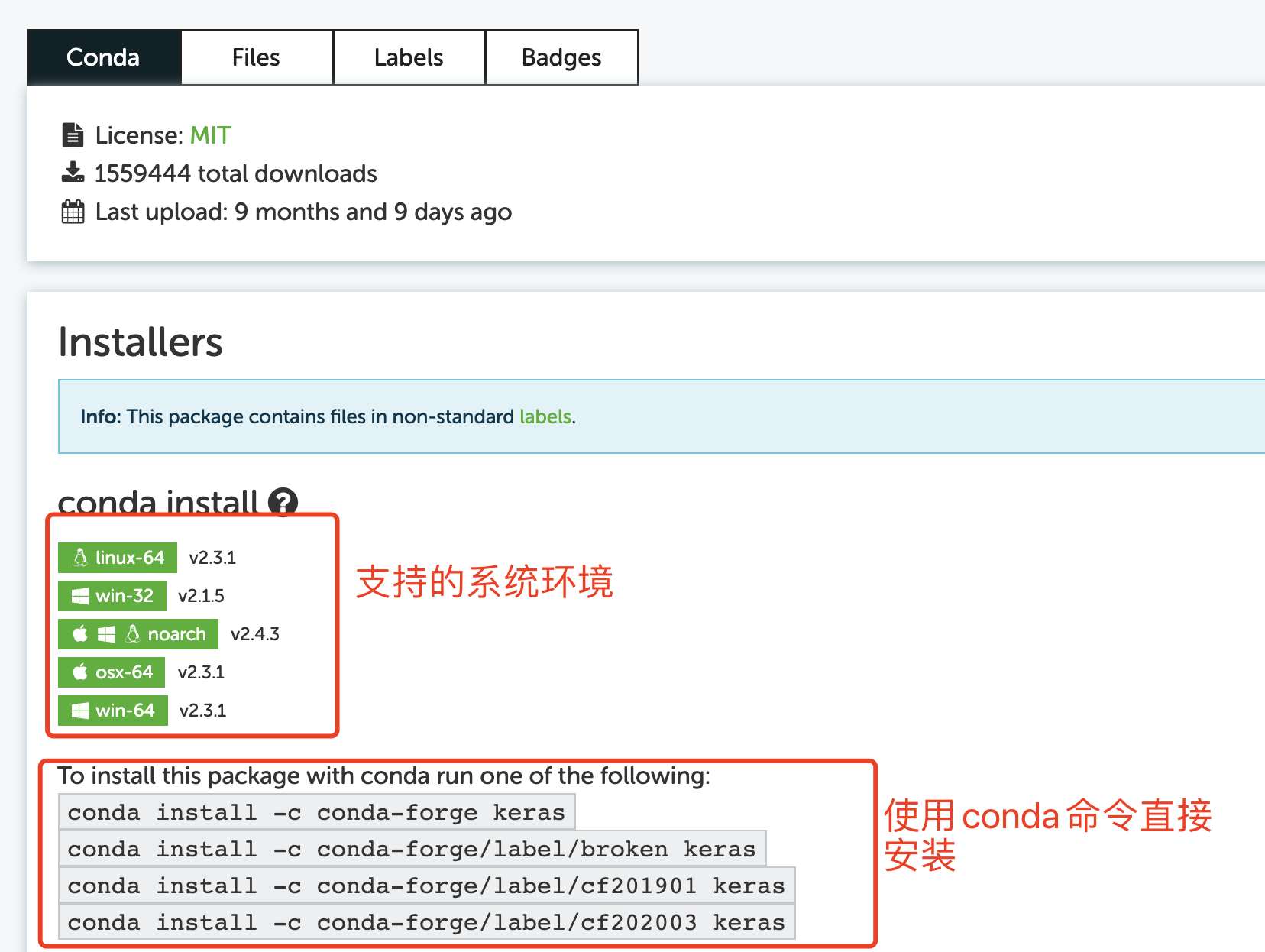The image size is (1265, 952).
Task: Click the Apple icon in osx-64 badge
Action: pyautogui.click(x=79, y=672)
